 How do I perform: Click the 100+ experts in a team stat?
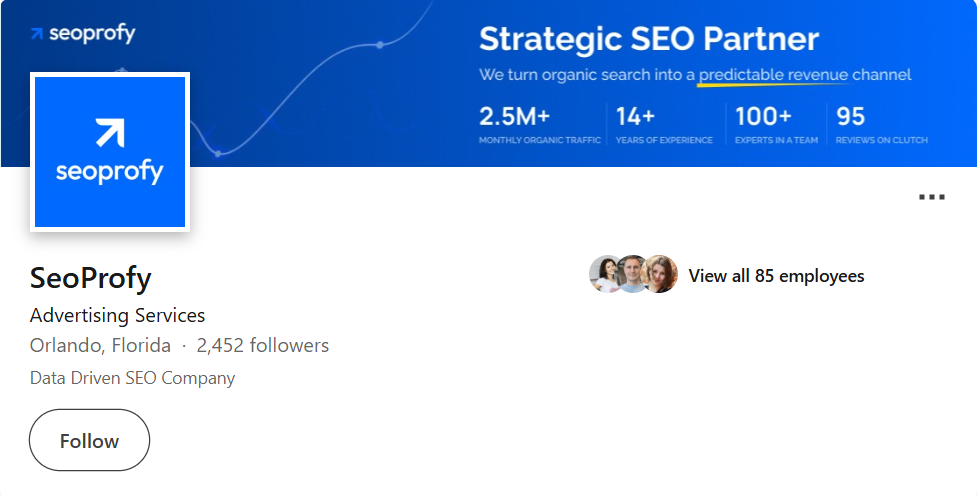point(776,125)
